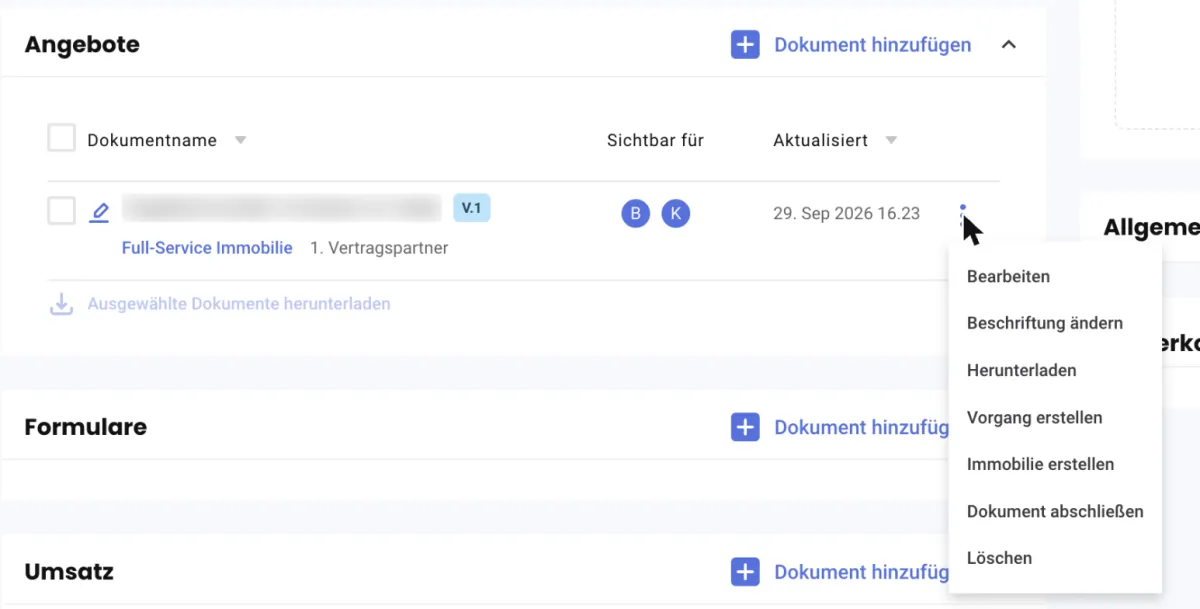Screen dimensions: 1200x609
Task: Click Ausgewählte Dokumente herunterladen
Action: tap(239, 304)
